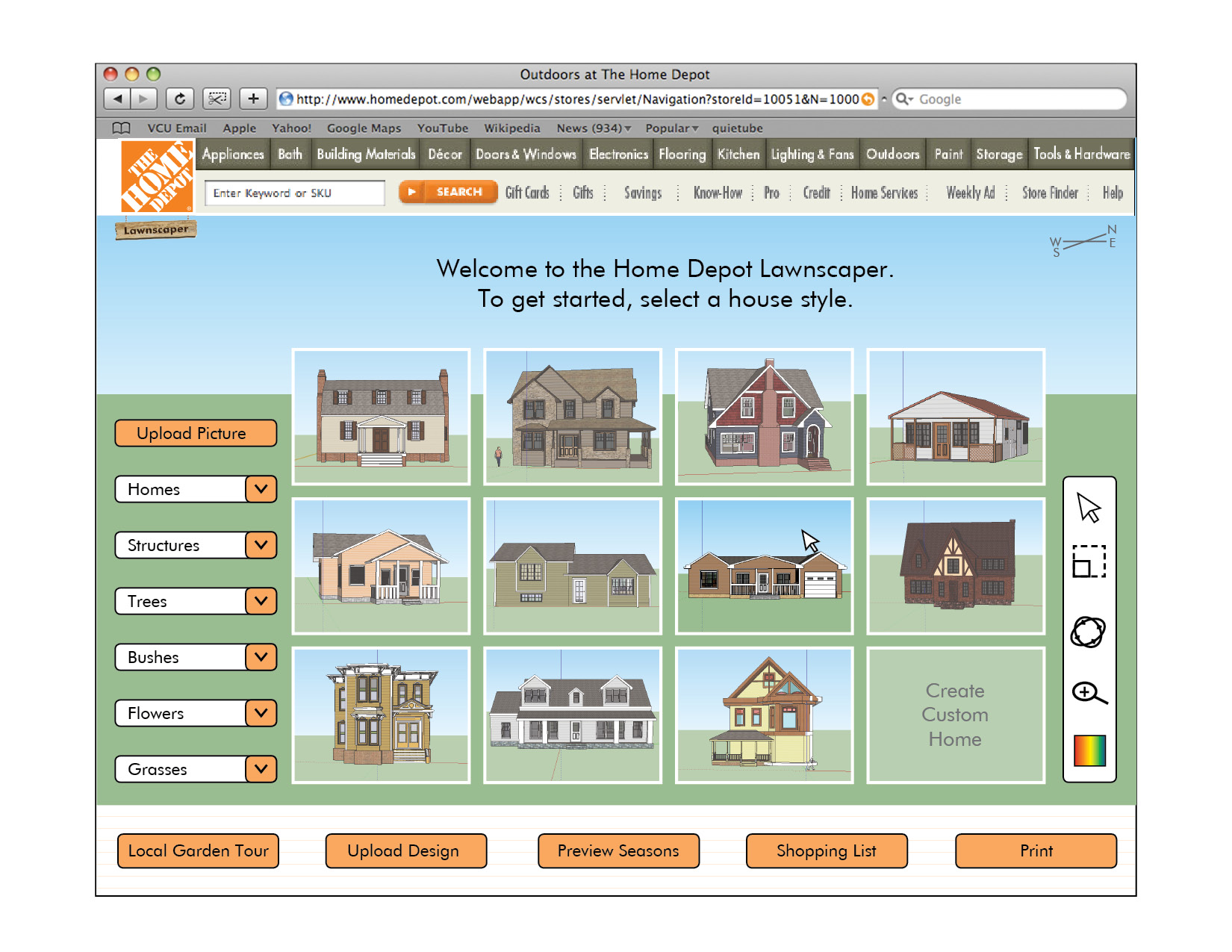Open the News (934) bookmark dropdown
The width and height of the screenshot is (1232, 952).
point(594,128)
